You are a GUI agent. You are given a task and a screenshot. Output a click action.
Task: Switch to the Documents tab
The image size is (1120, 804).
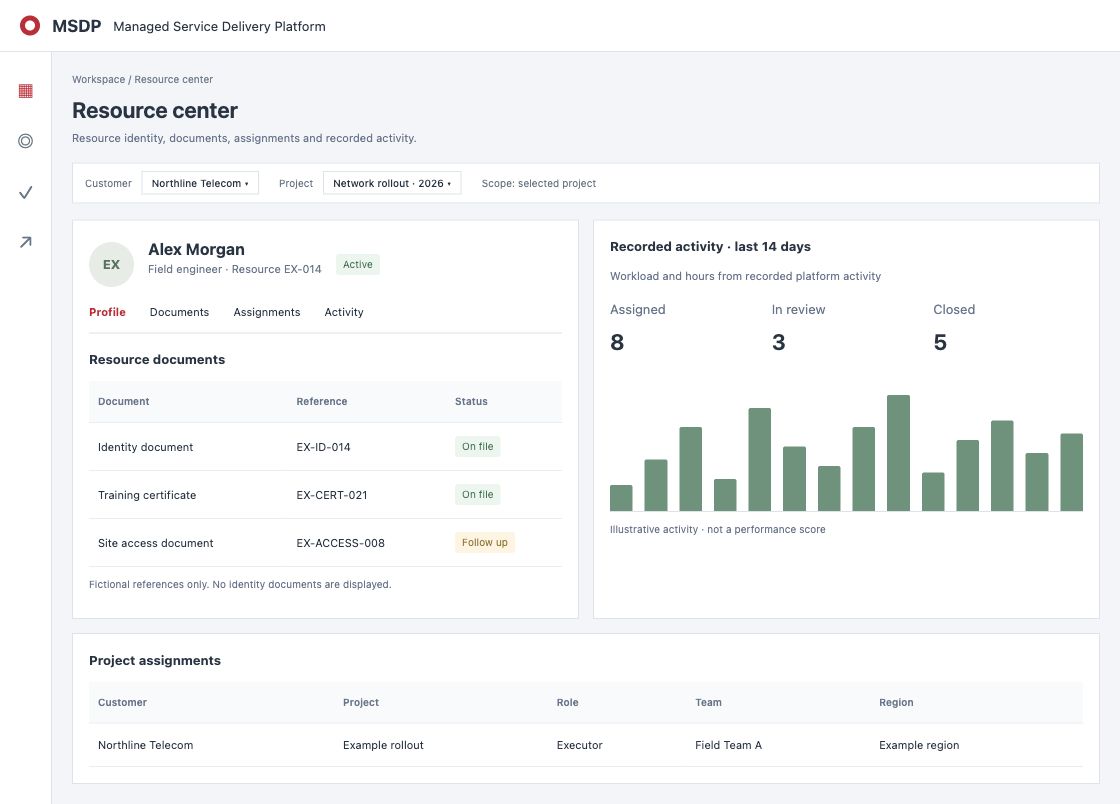[179, 312]
